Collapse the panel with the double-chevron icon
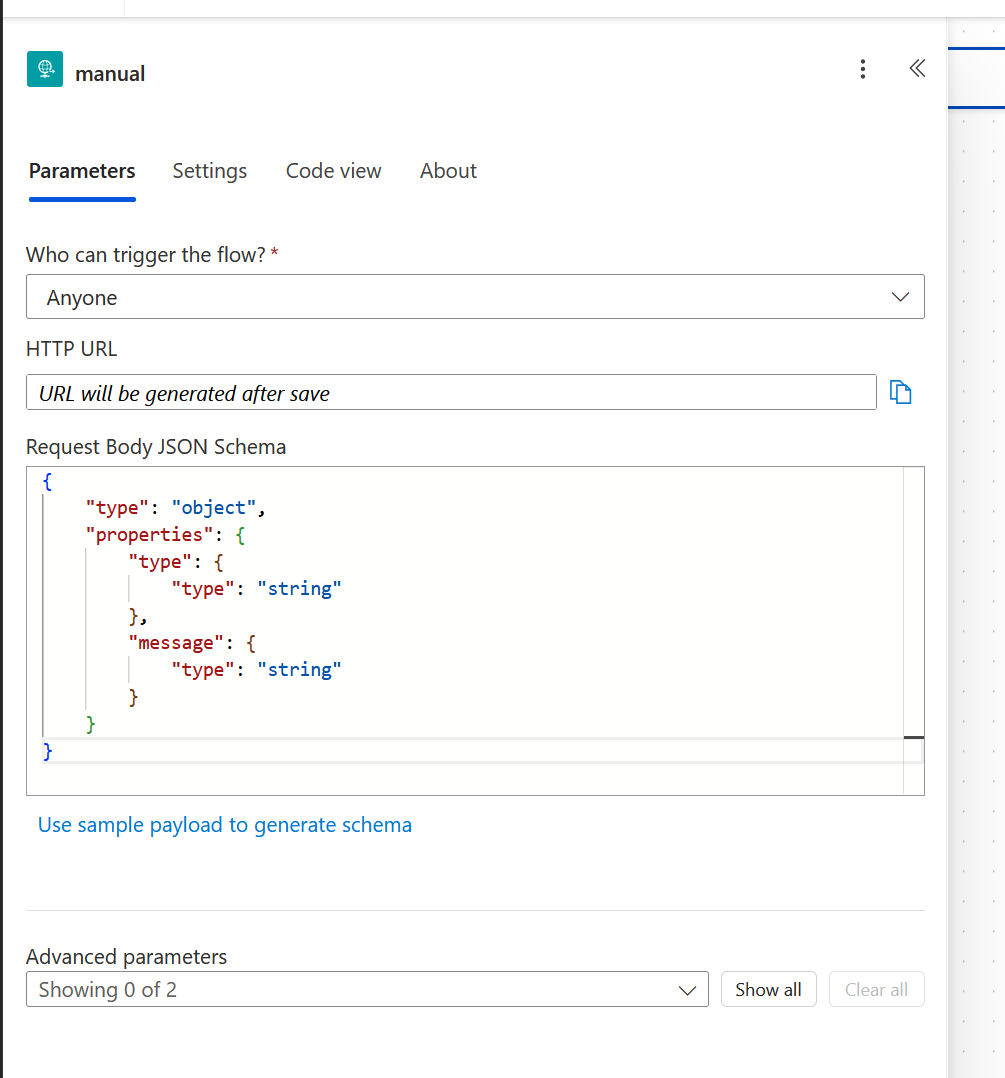 [x=917, y=68]
